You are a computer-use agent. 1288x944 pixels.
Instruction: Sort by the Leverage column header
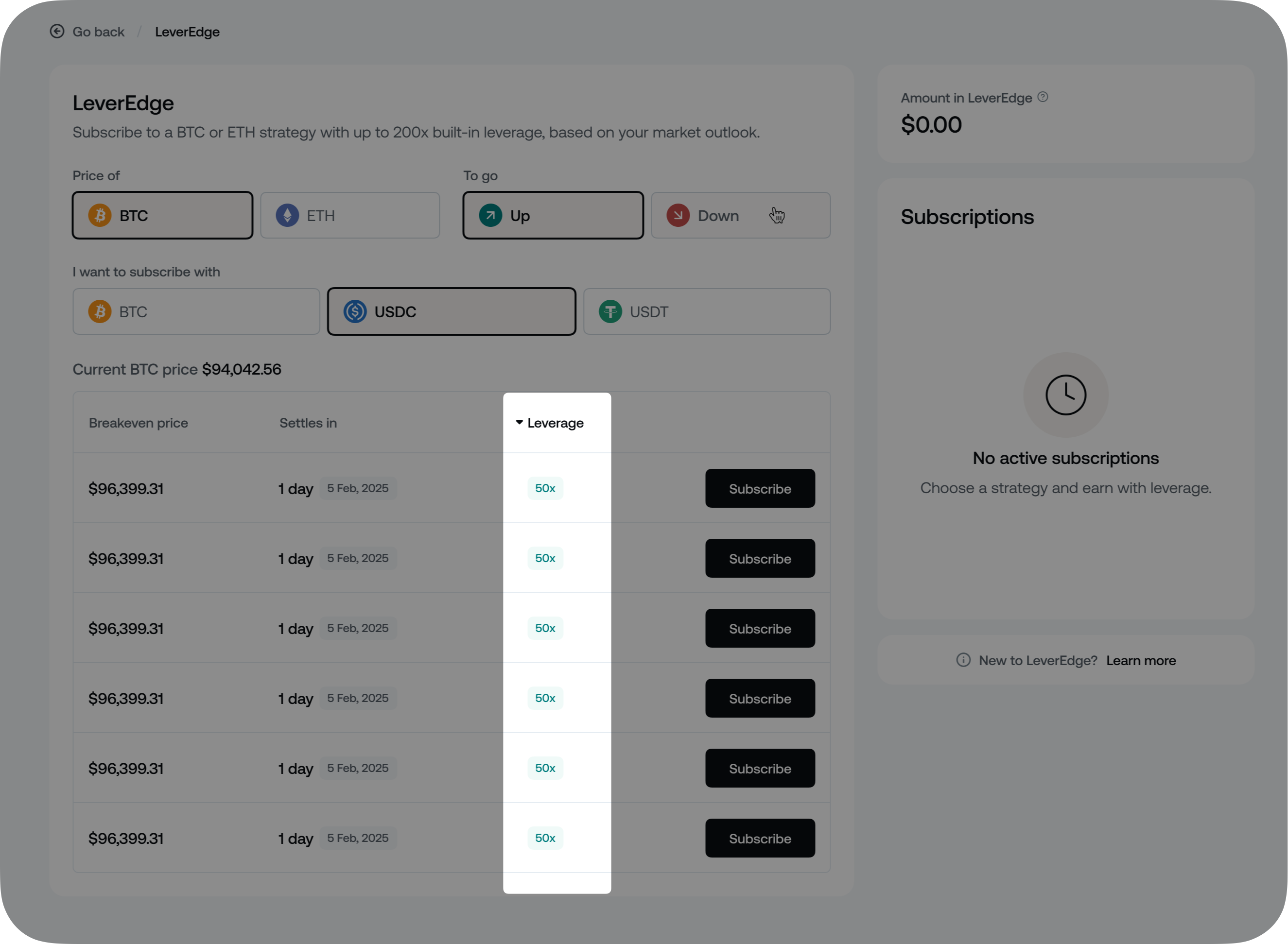tap(549, 423)
